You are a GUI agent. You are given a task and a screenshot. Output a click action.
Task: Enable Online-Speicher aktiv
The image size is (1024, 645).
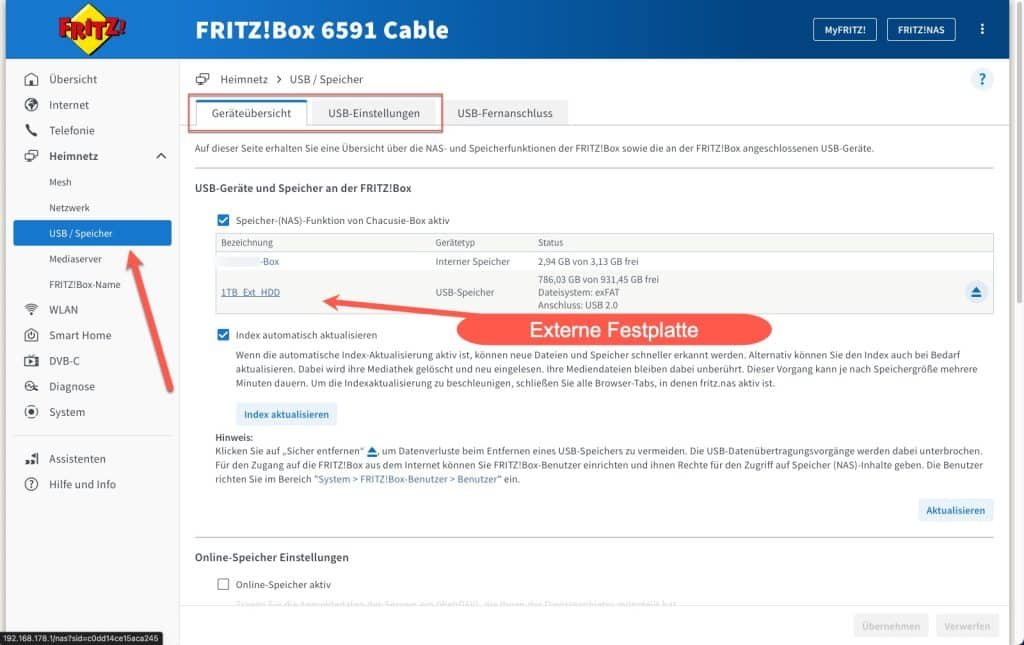click(221, 584)
